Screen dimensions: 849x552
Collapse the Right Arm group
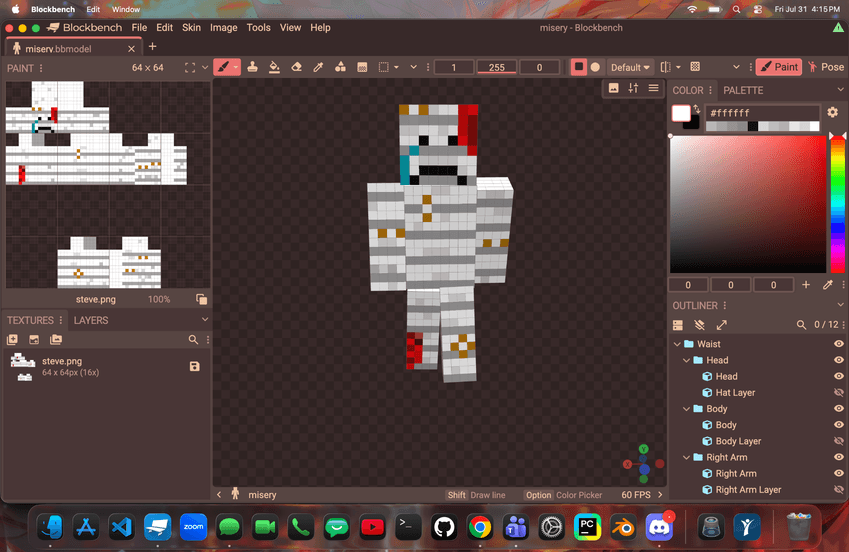pyautogui.click(x=687, y=458)
